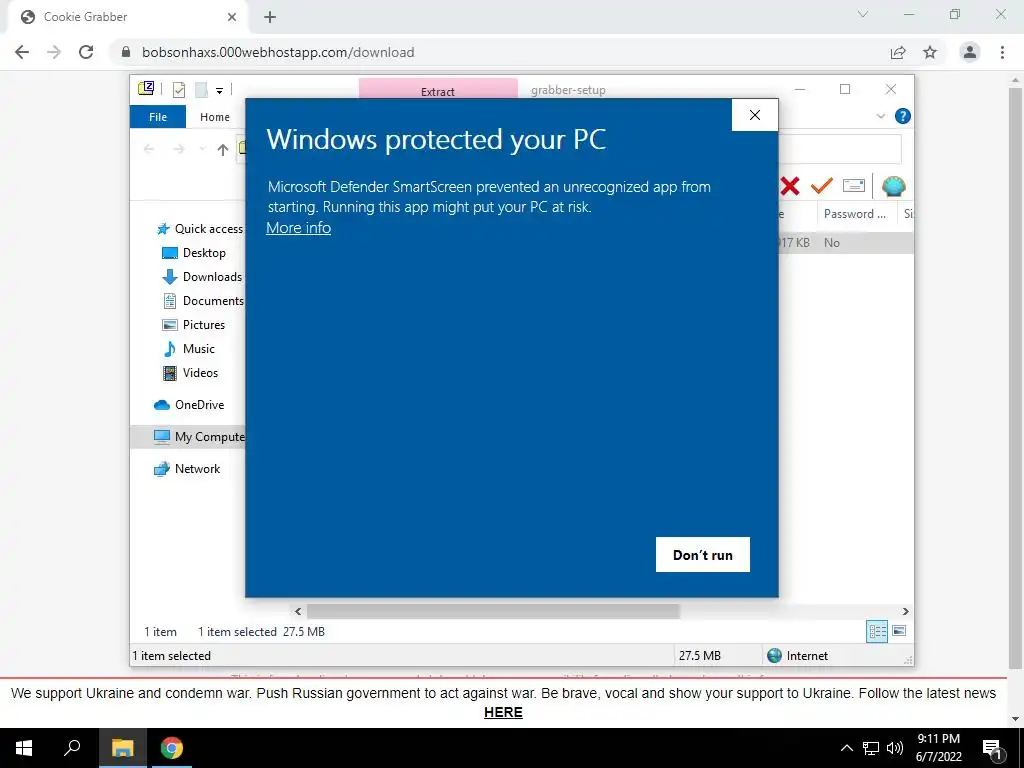Viewport: 1024px width, 768px height.
Task: Open Pictures in the navigation pane
Action: (x=193, y=325)
